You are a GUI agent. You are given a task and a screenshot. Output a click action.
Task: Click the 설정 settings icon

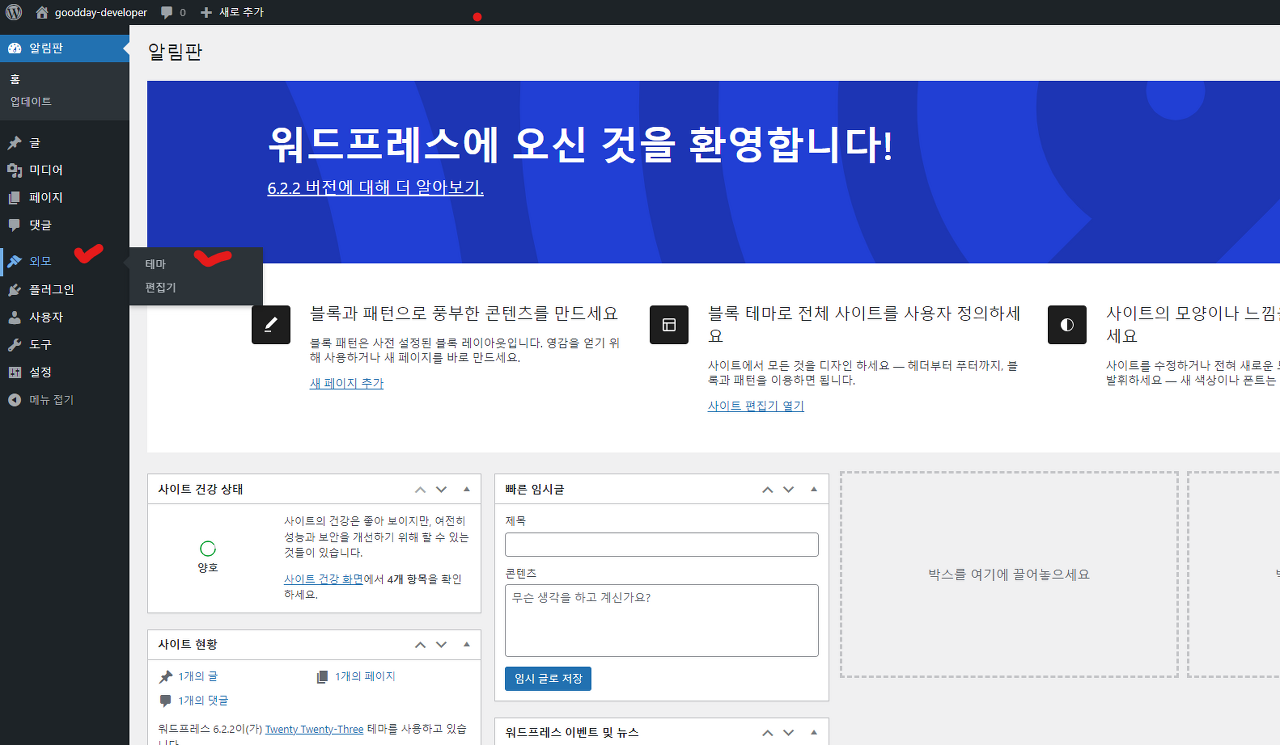coord(14,372)
